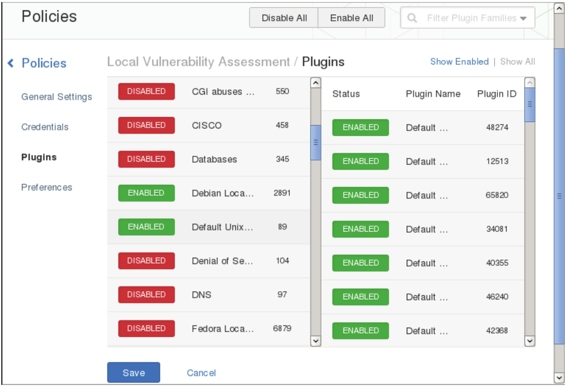Click Plugin Name column header
Image resolution: width=566 pixels, height=387 pixels.
pos(433,94)
